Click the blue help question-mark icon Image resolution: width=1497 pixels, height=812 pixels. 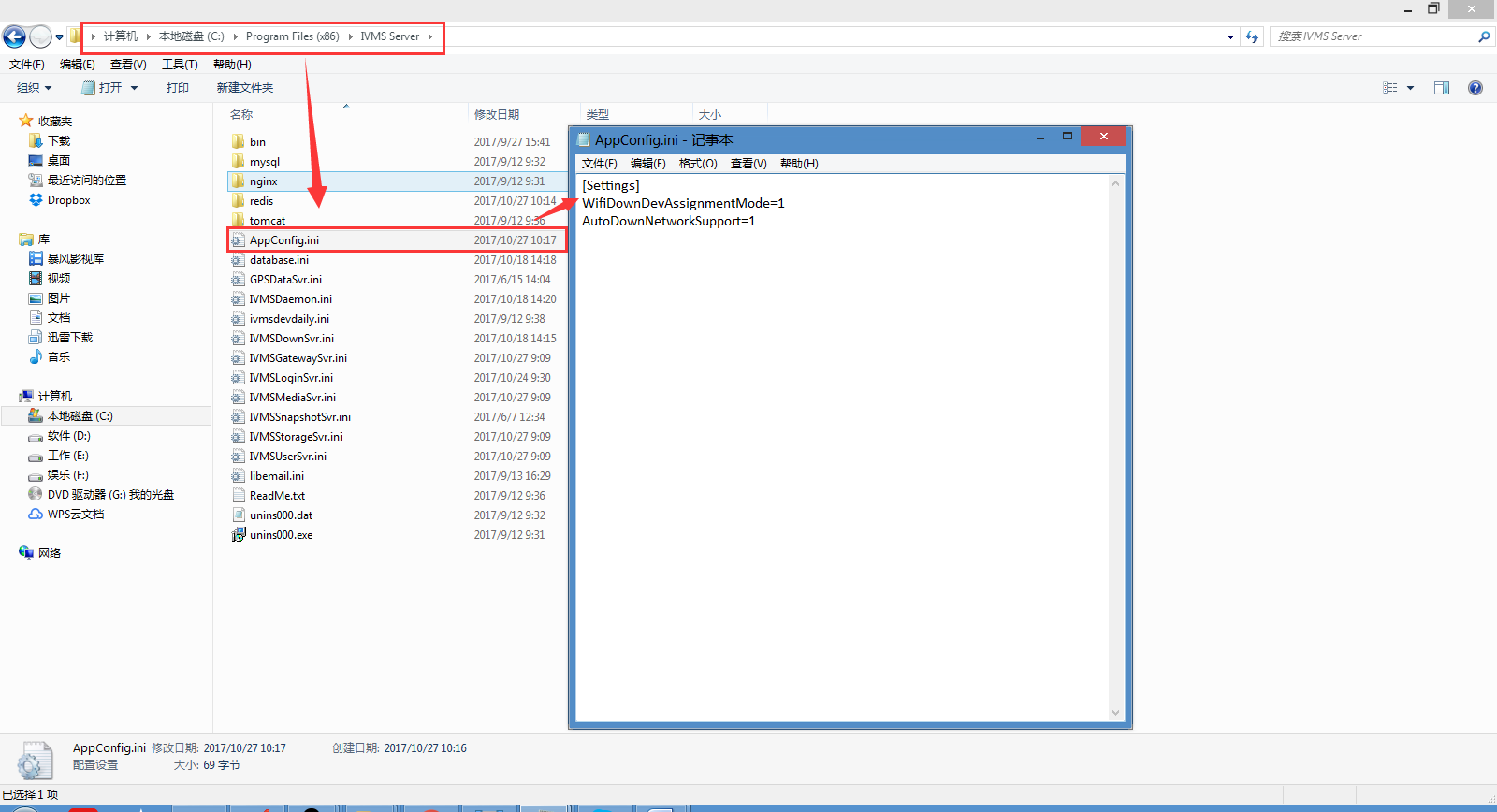(x=1475, y=88)
